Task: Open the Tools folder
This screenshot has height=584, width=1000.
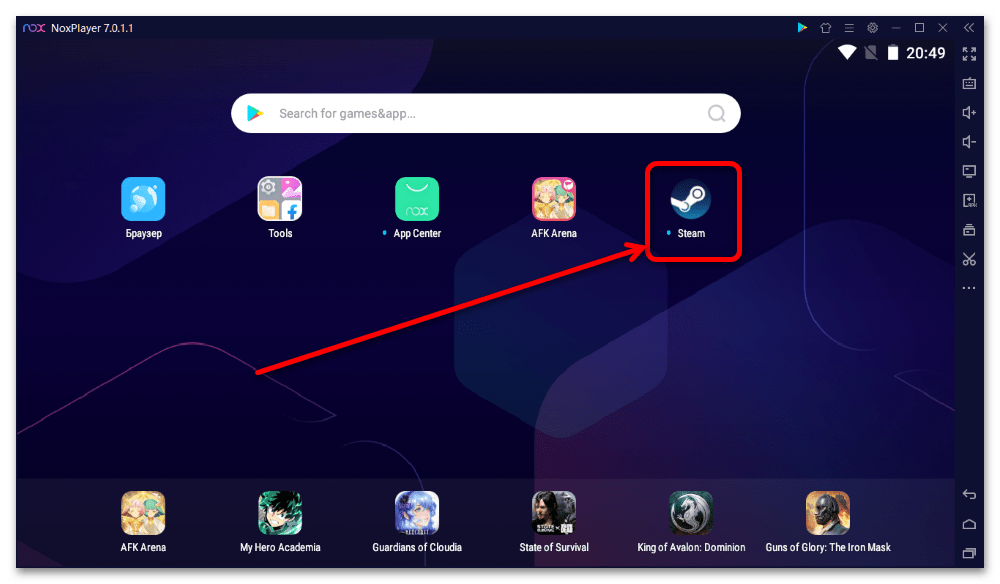Action: pyautogui.click(x=280, y=199)
